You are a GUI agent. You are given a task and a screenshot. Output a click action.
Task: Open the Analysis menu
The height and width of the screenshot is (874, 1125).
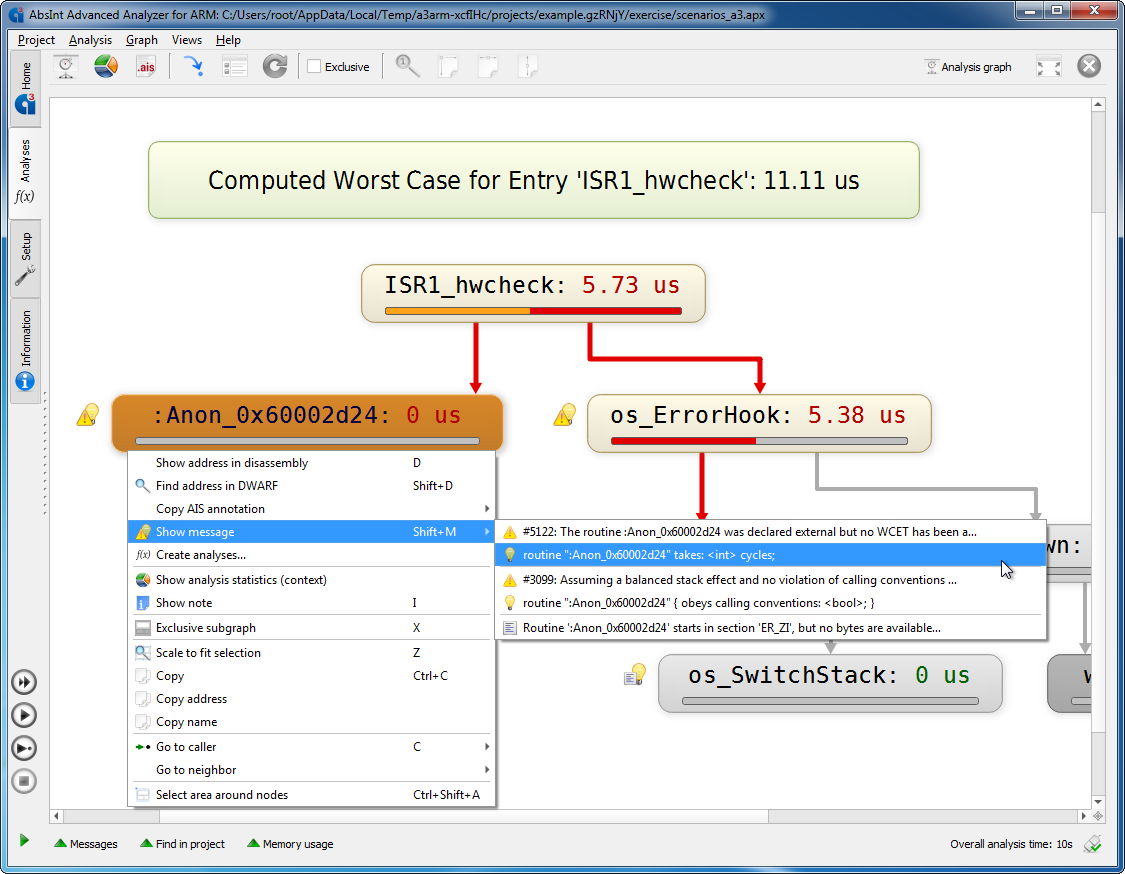tap(90, 40)
